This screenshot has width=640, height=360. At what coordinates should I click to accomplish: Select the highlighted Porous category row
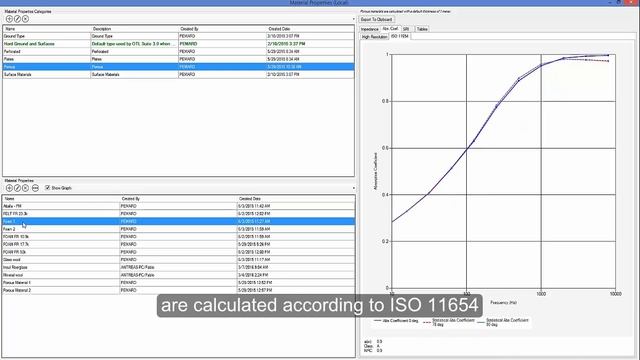[x=178, y=67]
